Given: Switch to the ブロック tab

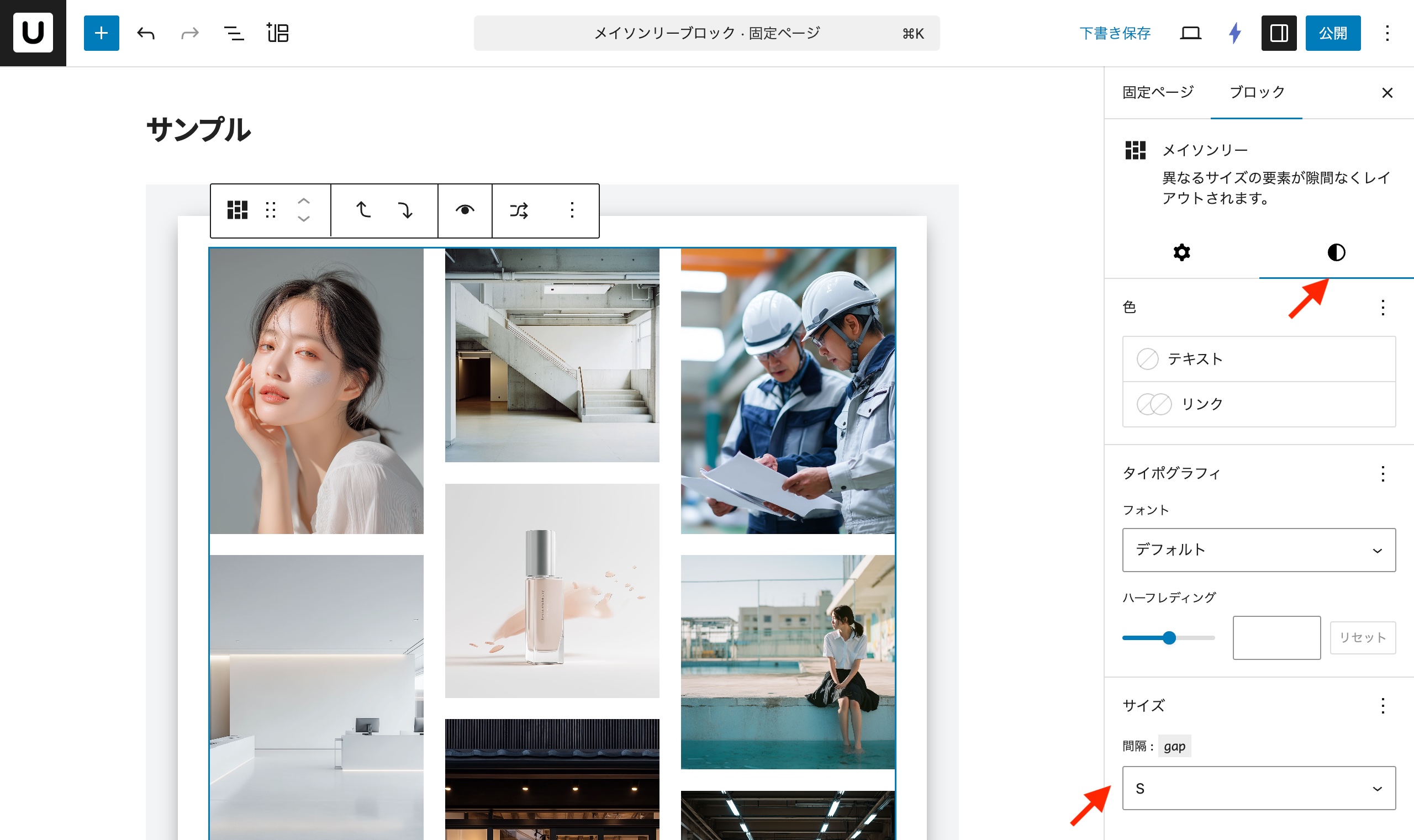Looking at the screenshot, I should tap(1256, 92).
